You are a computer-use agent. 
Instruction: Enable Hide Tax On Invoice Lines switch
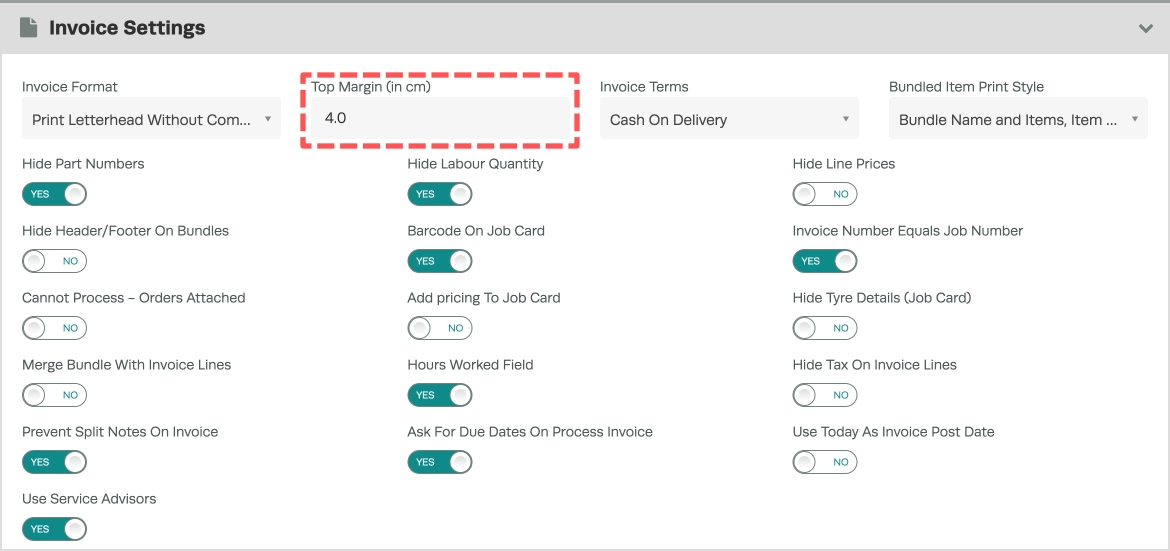825,395
